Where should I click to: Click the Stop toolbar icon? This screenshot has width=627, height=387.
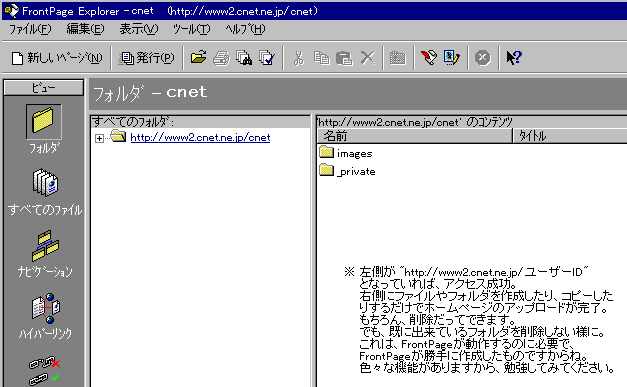[x=483, y=58]
